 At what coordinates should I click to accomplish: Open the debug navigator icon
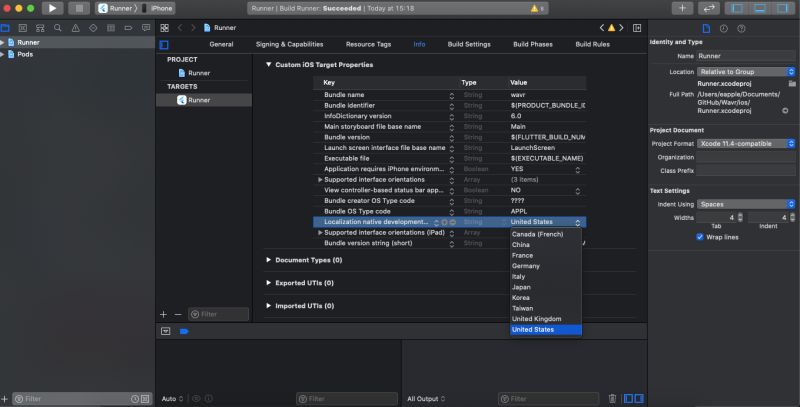[111, 28]
